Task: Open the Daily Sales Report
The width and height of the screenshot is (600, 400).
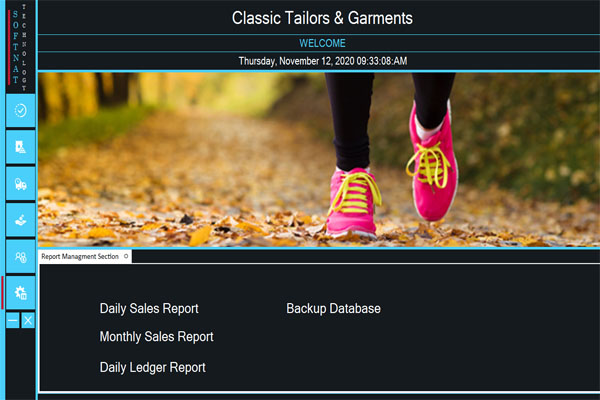Action: point(149,309)
